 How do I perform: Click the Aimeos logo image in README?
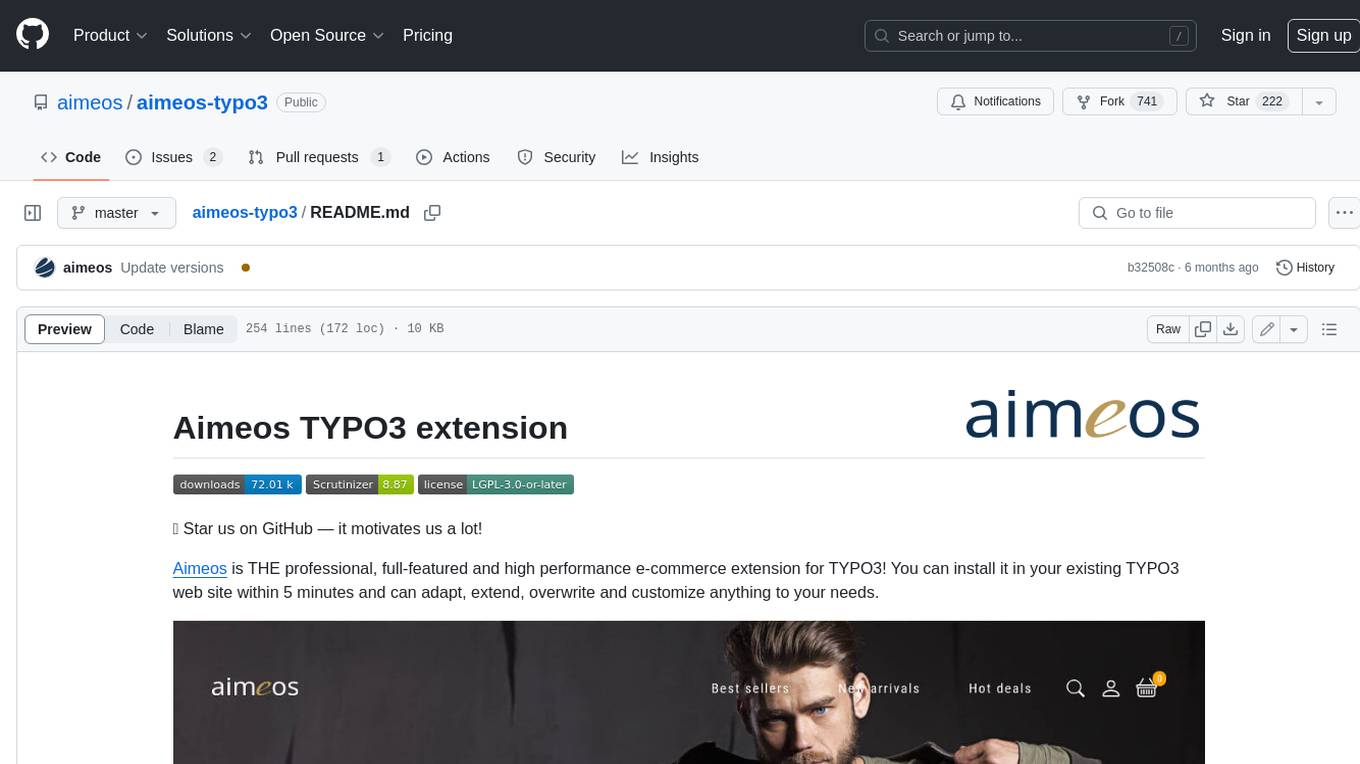(1082, 416)
